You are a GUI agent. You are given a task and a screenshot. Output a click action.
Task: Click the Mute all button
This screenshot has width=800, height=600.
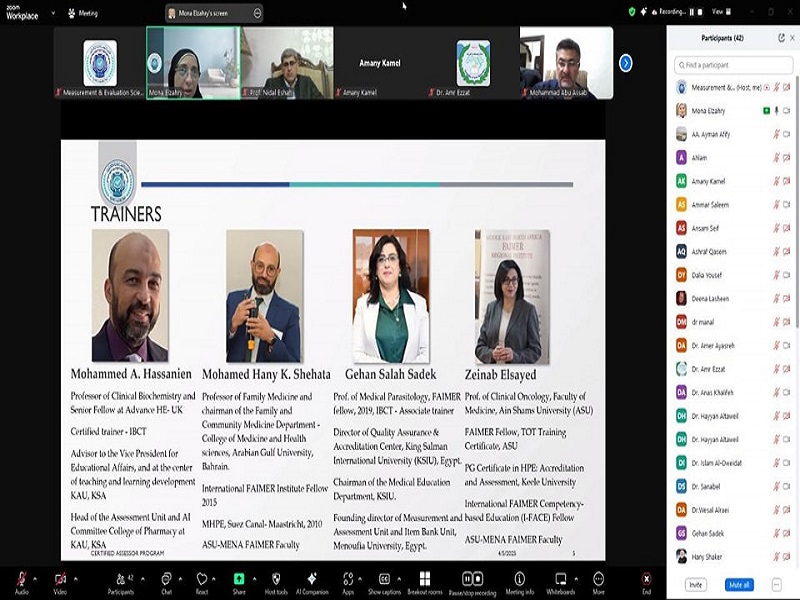(739, 585)
